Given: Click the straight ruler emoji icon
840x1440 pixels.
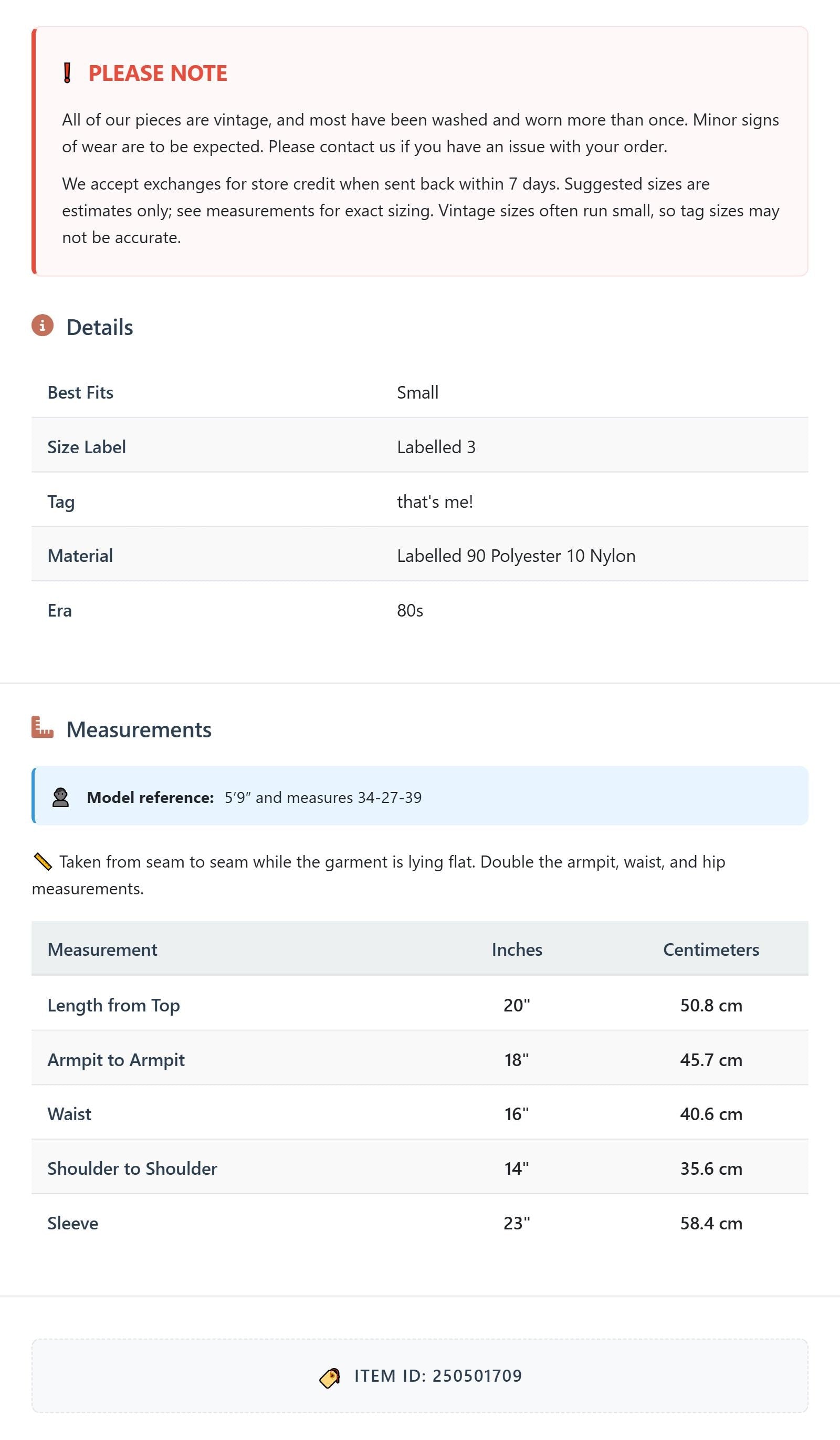Looking at the screenshot, I should coord(43,862).
